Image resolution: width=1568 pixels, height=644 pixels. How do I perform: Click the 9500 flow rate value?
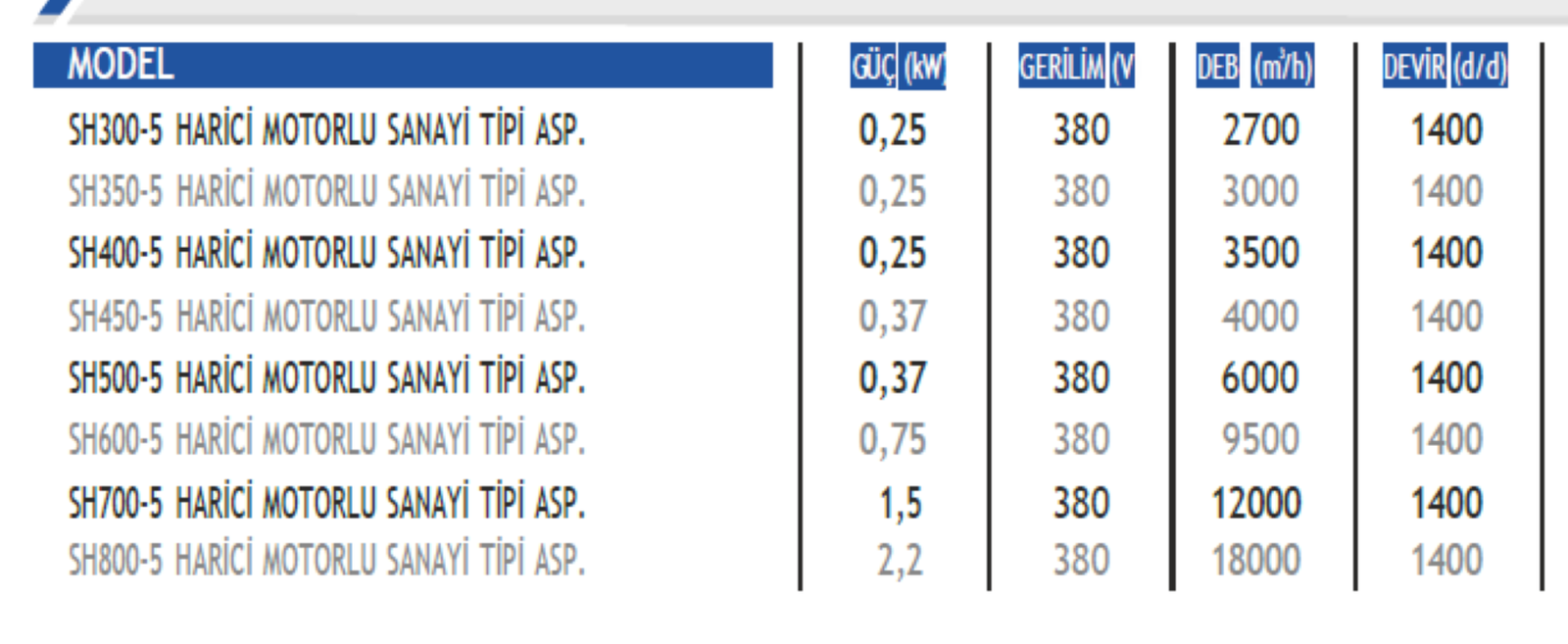(1260, 440)
